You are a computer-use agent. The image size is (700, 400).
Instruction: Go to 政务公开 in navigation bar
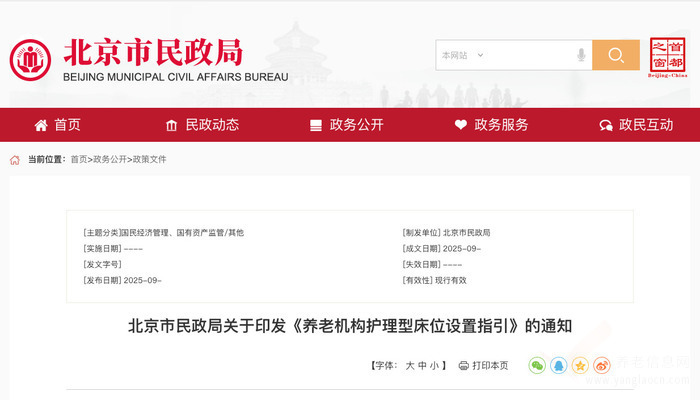click(x=346, y=125)
